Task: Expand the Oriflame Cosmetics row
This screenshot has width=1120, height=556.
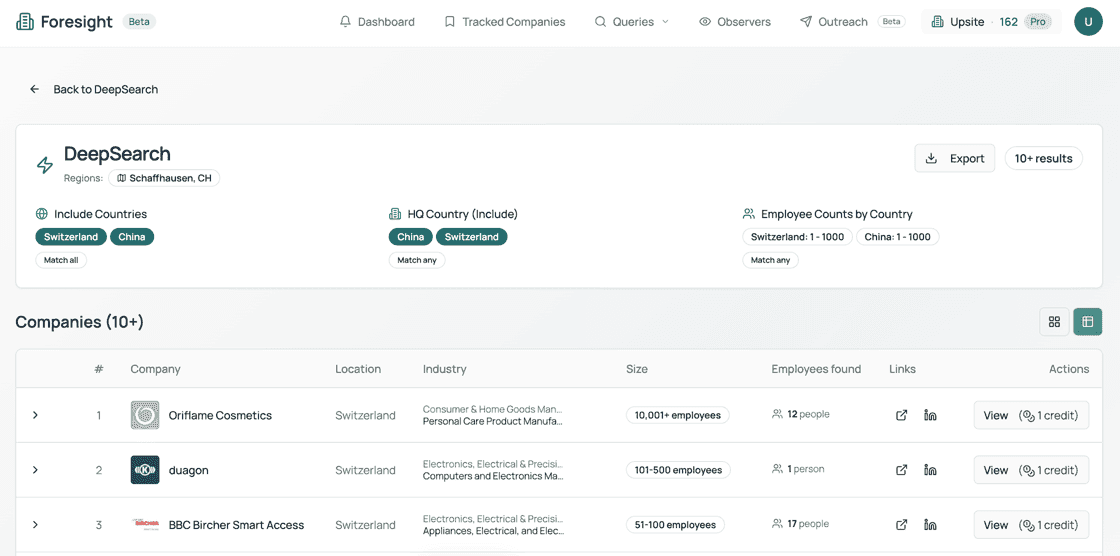Action: coord(35,415)
